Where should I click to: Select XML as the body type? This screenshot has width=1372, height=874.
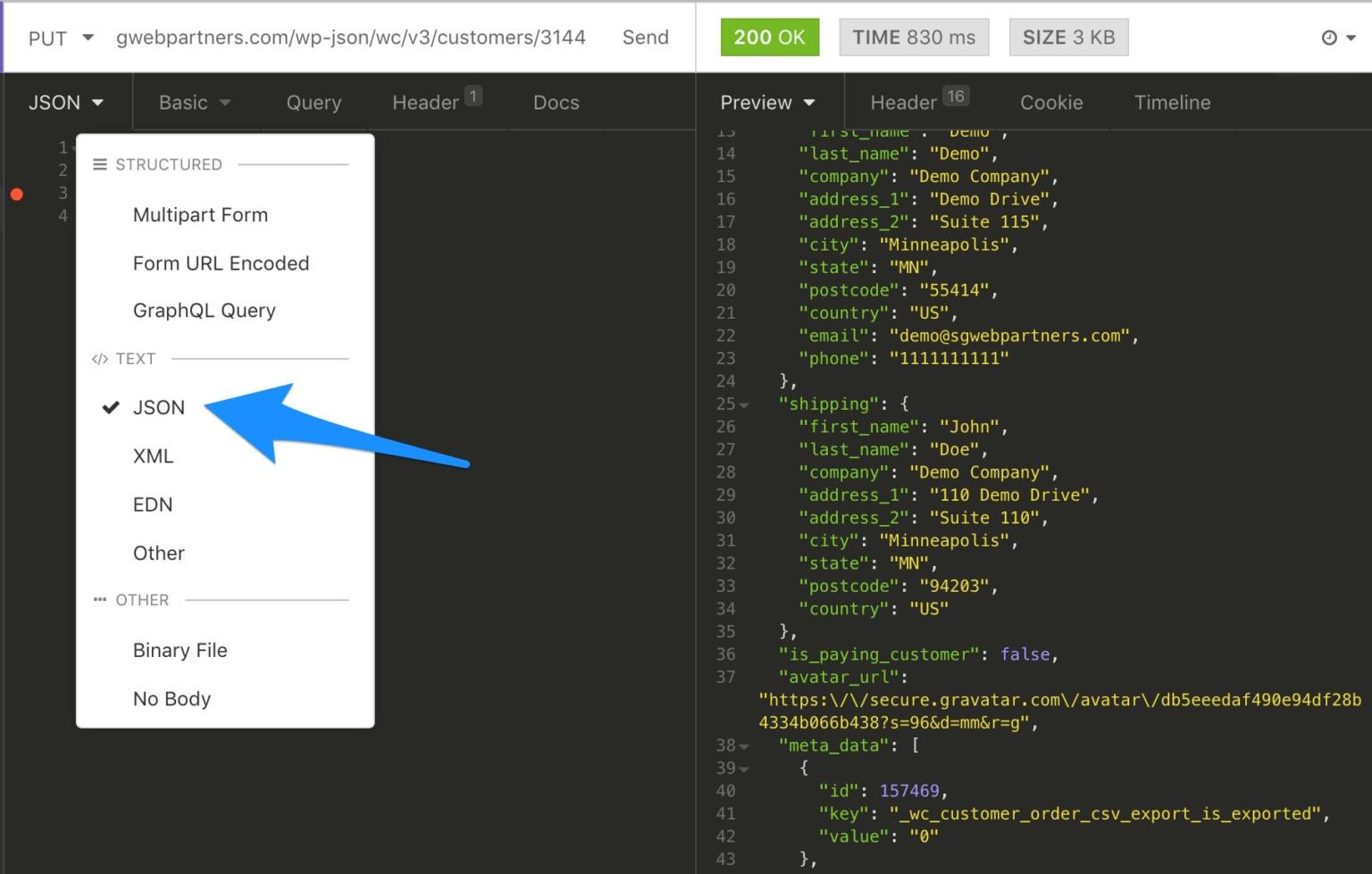click(x=153, y=456)
